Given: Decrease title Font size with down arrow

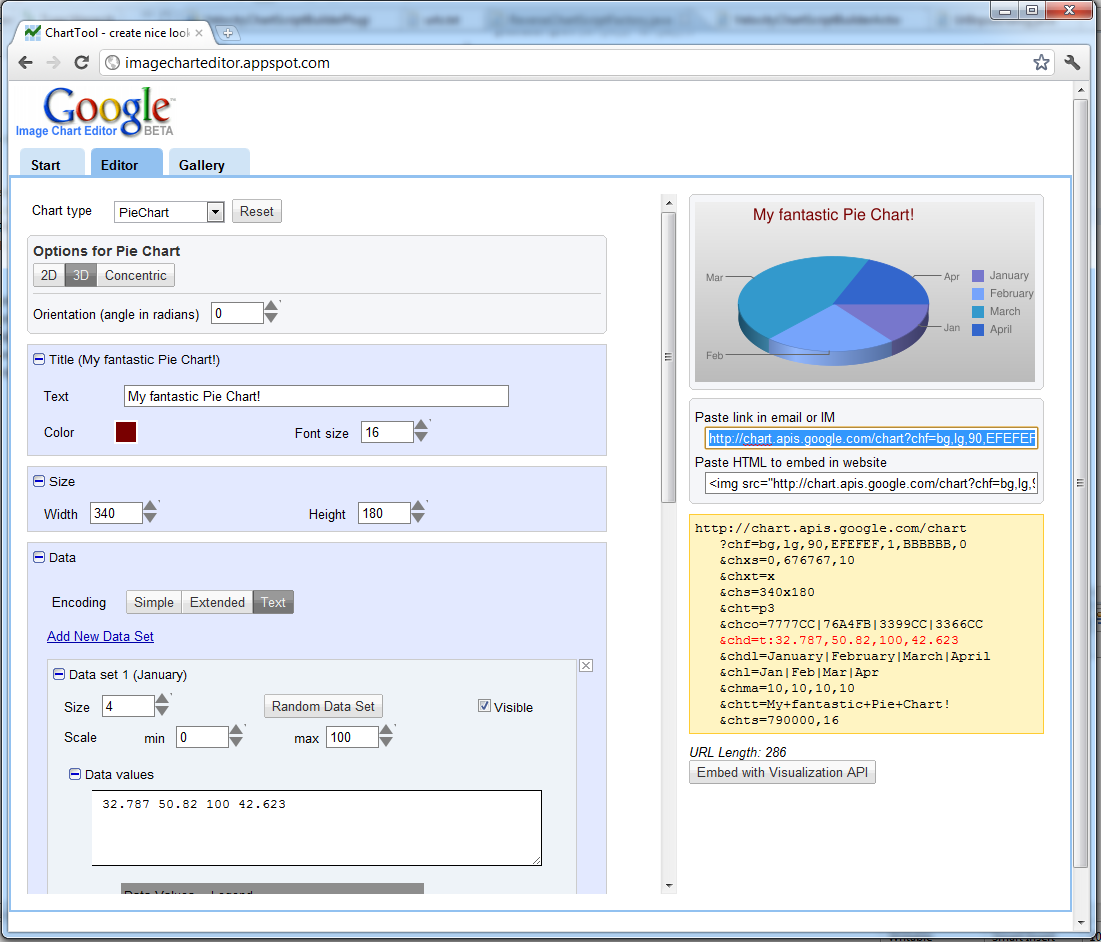Looking at the screenshot, I should click(x=421, y=437).
